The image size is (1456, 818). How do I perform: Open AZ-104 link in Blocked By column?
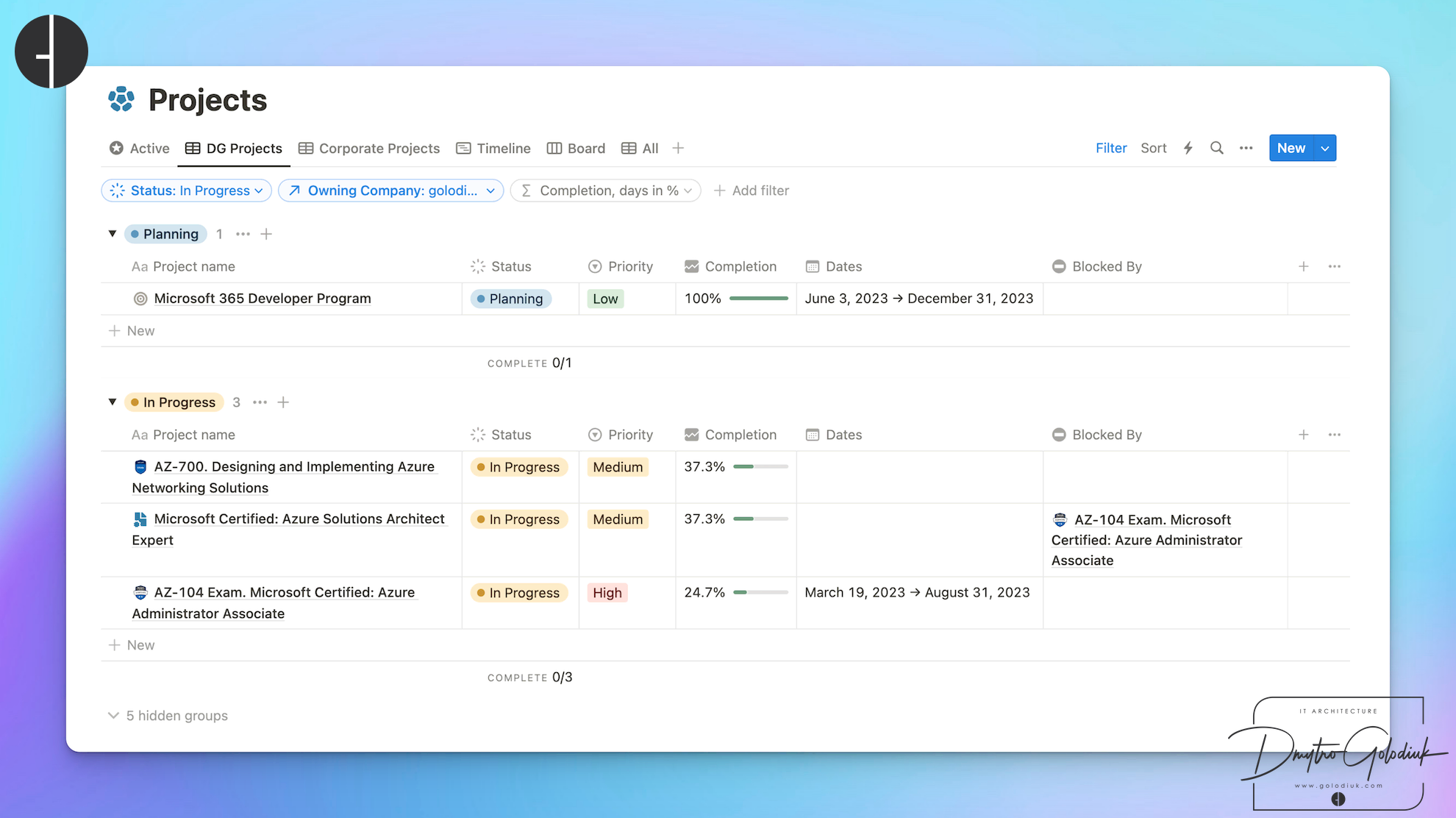(x=1147, y=540)
